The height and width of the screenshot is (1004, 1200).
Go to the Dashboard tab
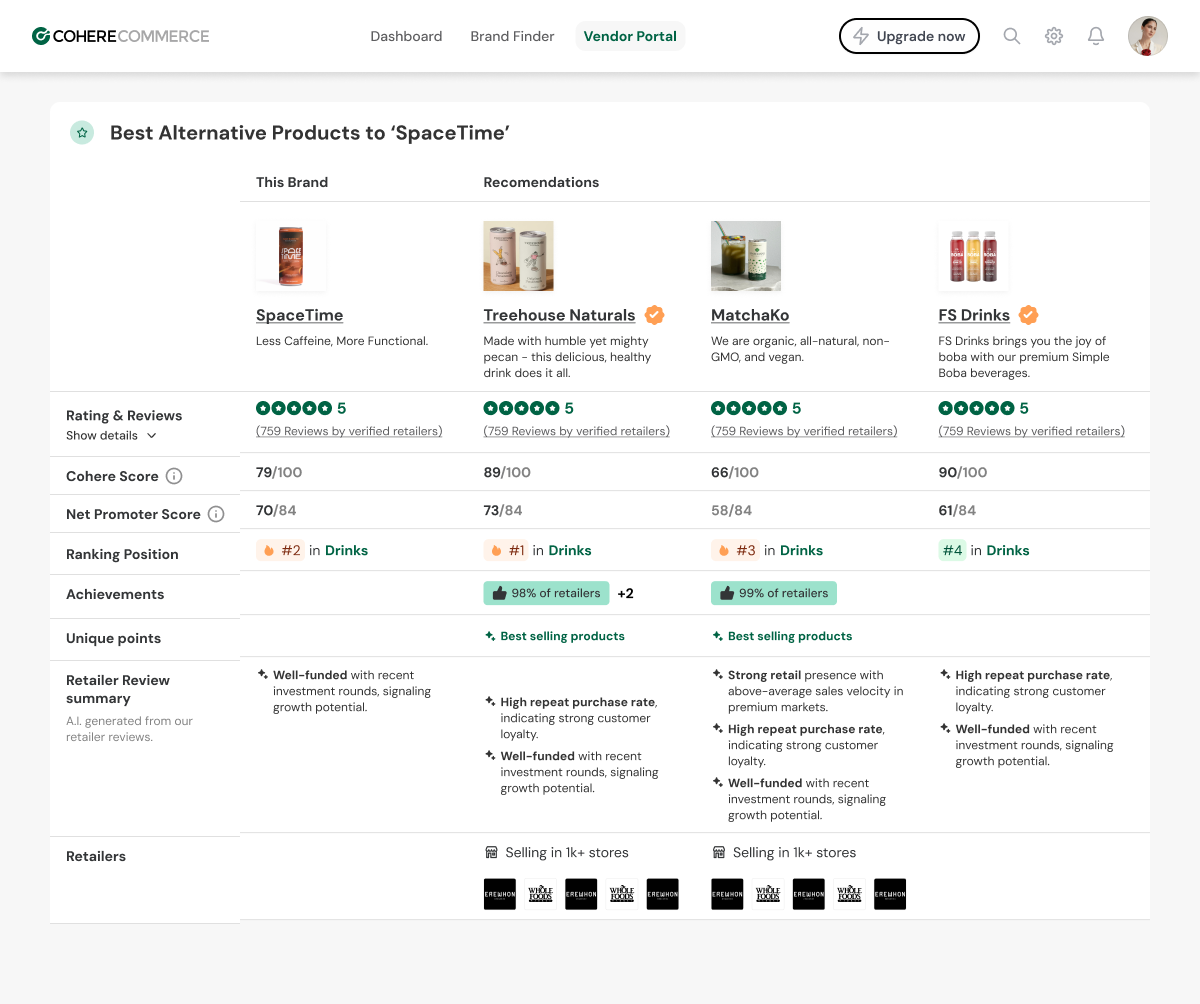(x=406, y=36)
